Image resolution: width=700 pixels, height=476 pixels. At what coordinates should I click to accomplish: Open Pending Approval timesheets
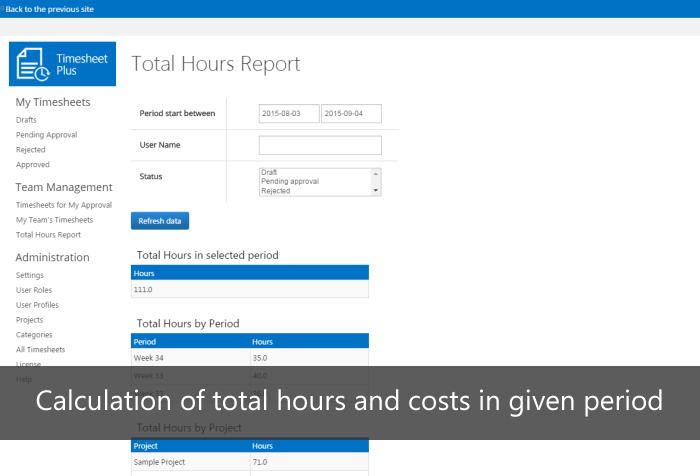[46, 135]
